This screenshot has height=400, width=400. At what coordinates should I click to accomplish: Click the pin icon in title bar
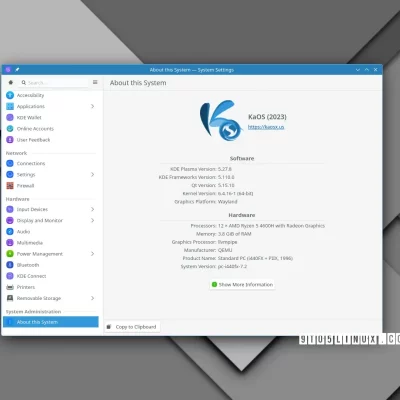pyautogui.click(x=17, y=70)
